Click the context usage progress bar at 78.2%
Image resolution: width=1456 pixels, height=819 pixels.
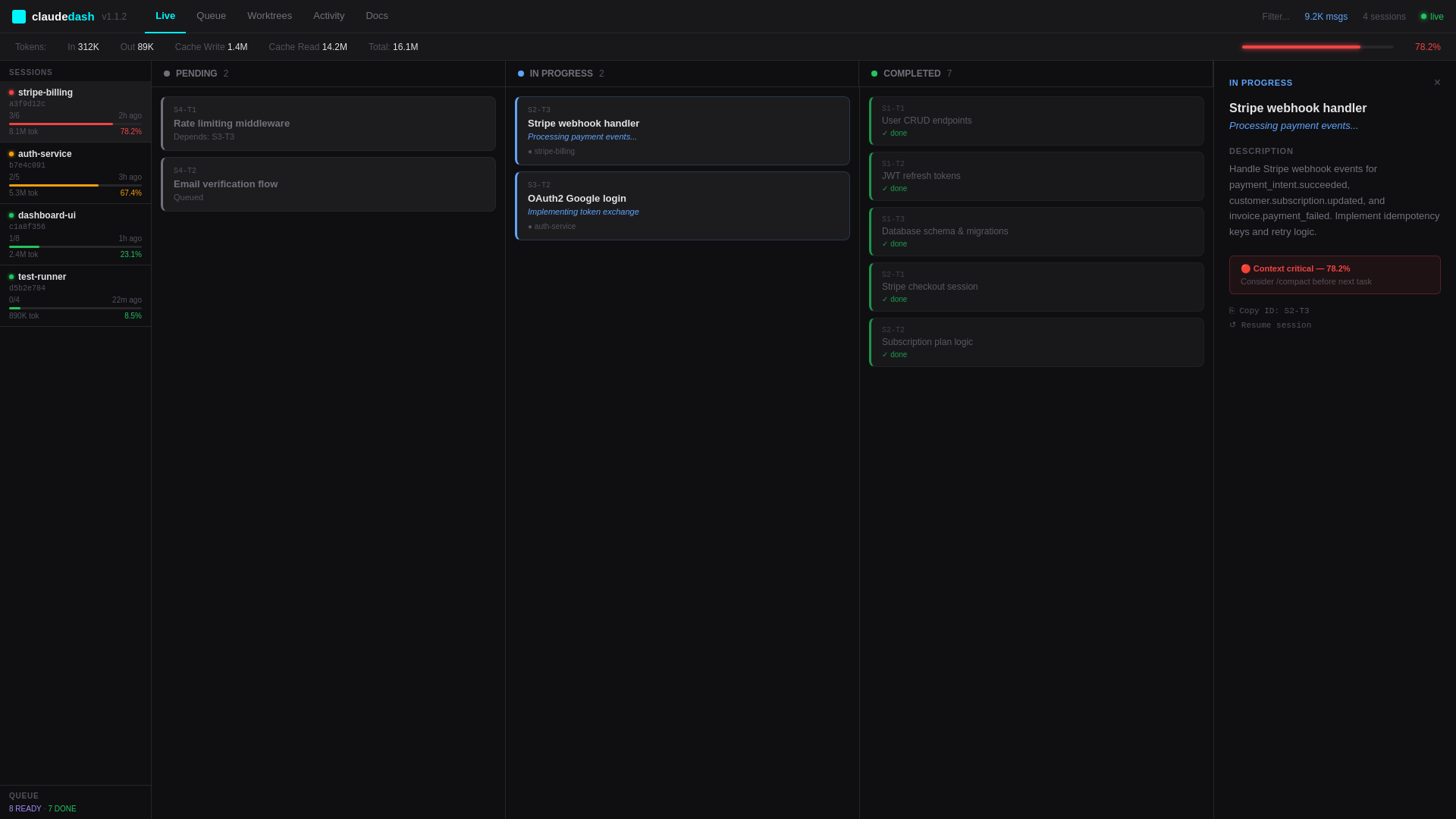1317,46
